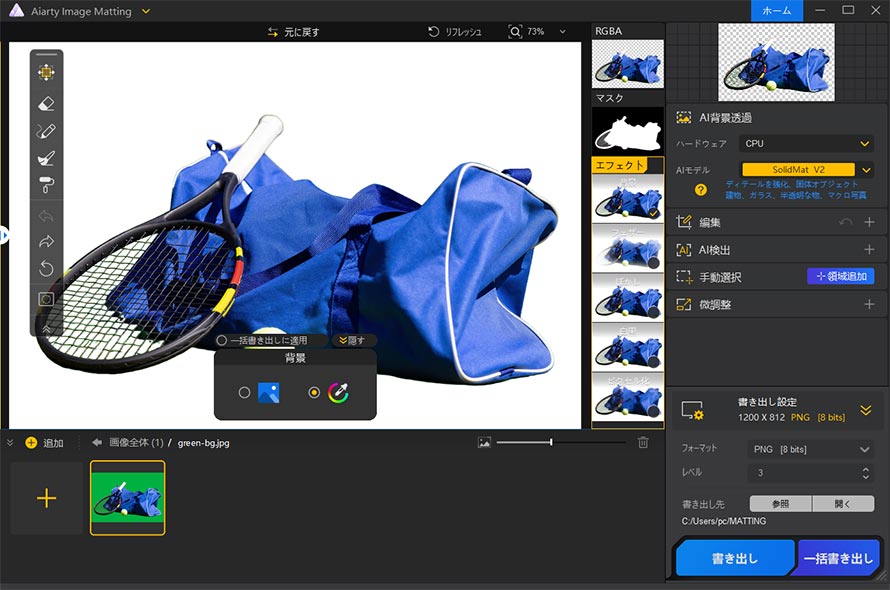Click the yellow help question mark icon
The image size is (890, 590).
pos(701,189)
